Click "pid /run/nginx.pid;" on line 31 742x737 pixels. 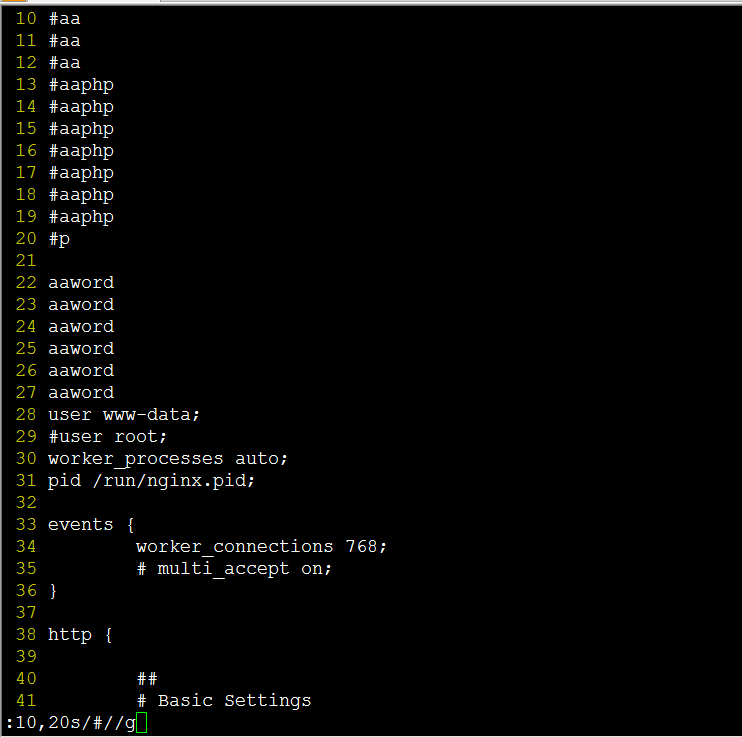(x=151, y=481)
